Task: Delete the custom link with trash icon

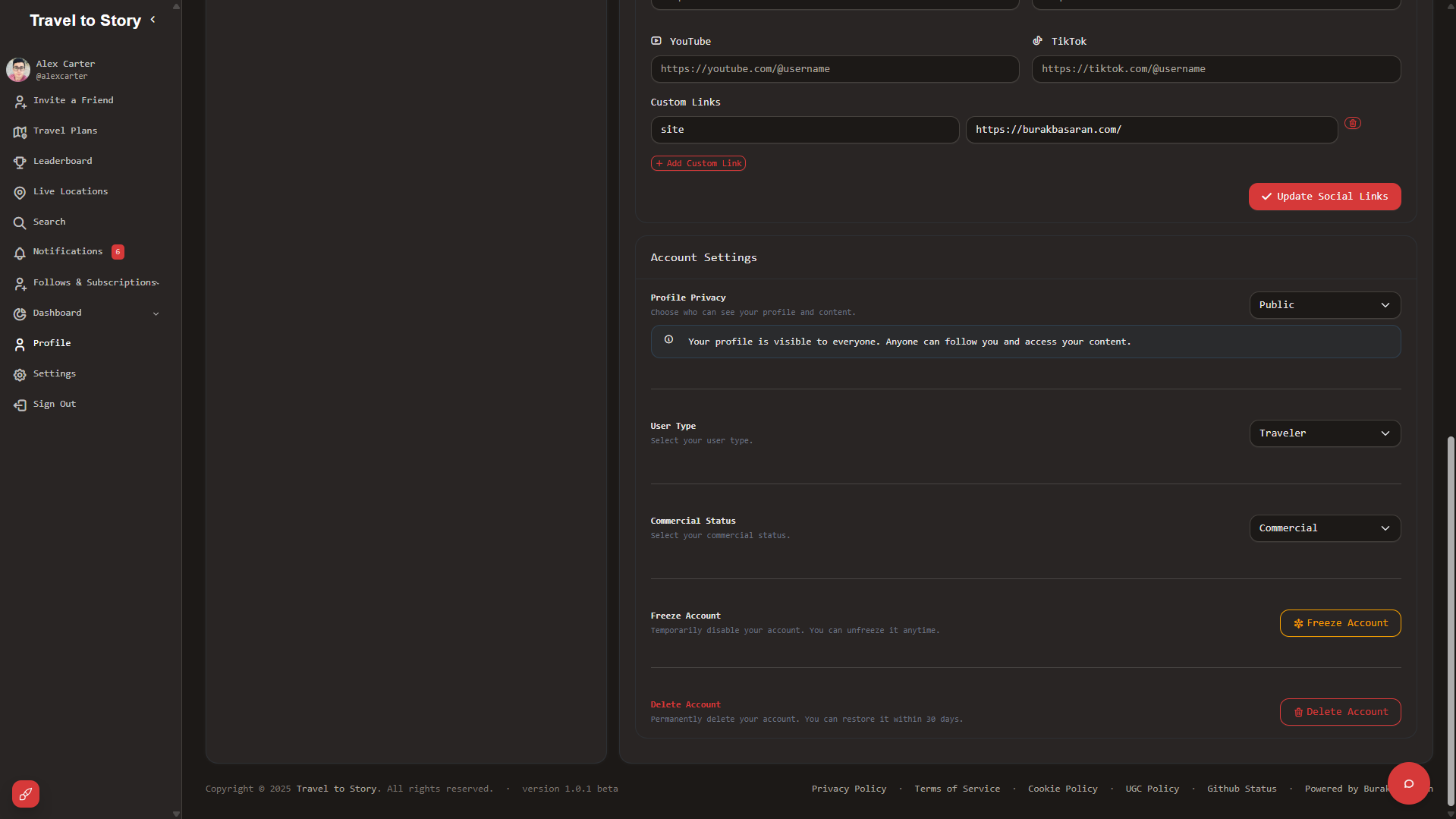Action: tap(1352, 123)
